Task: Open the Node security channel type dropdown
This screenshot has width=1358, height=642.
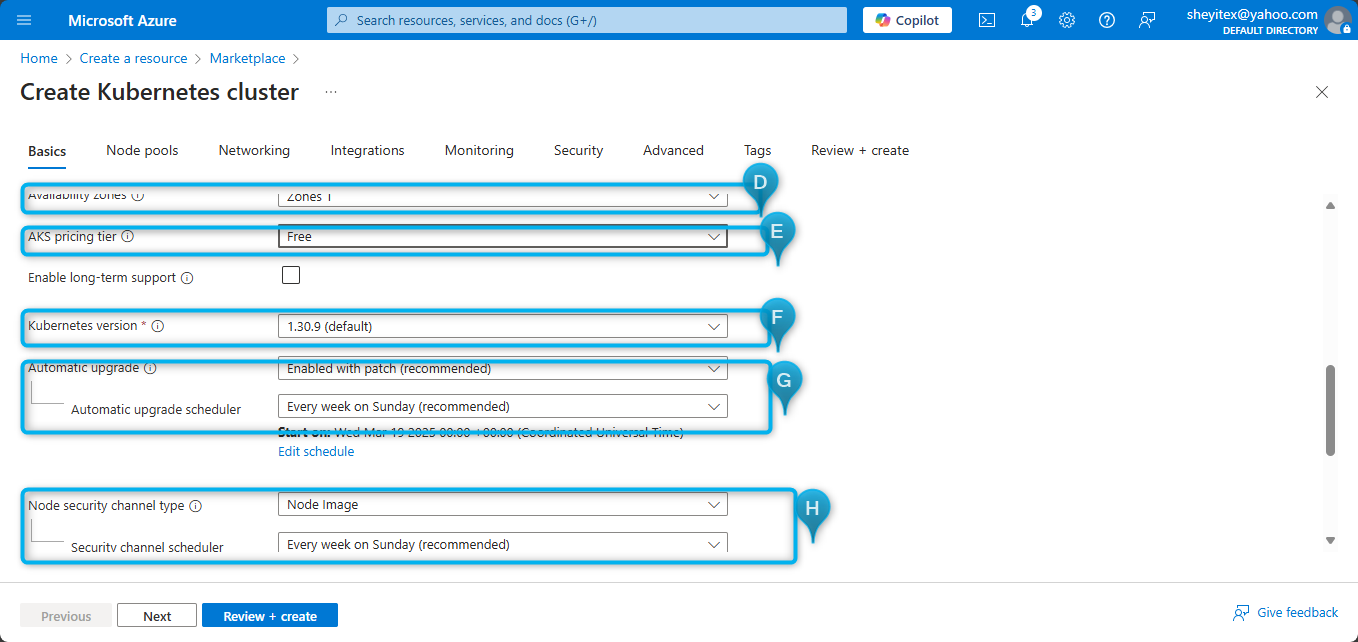Action: [502, 505]
